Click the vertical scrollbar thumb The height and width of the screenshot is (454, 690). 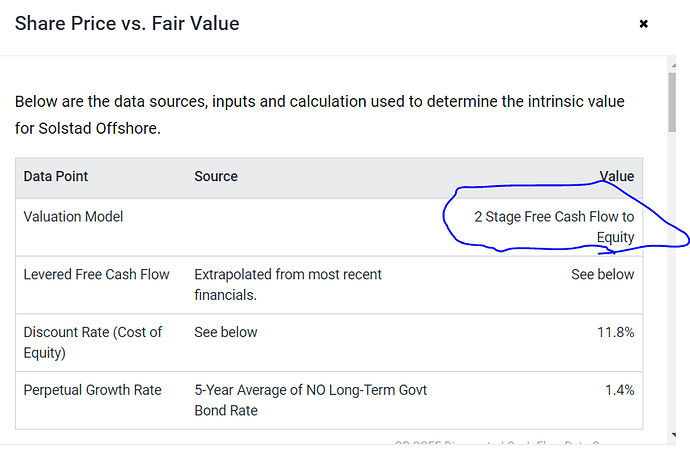672,102
